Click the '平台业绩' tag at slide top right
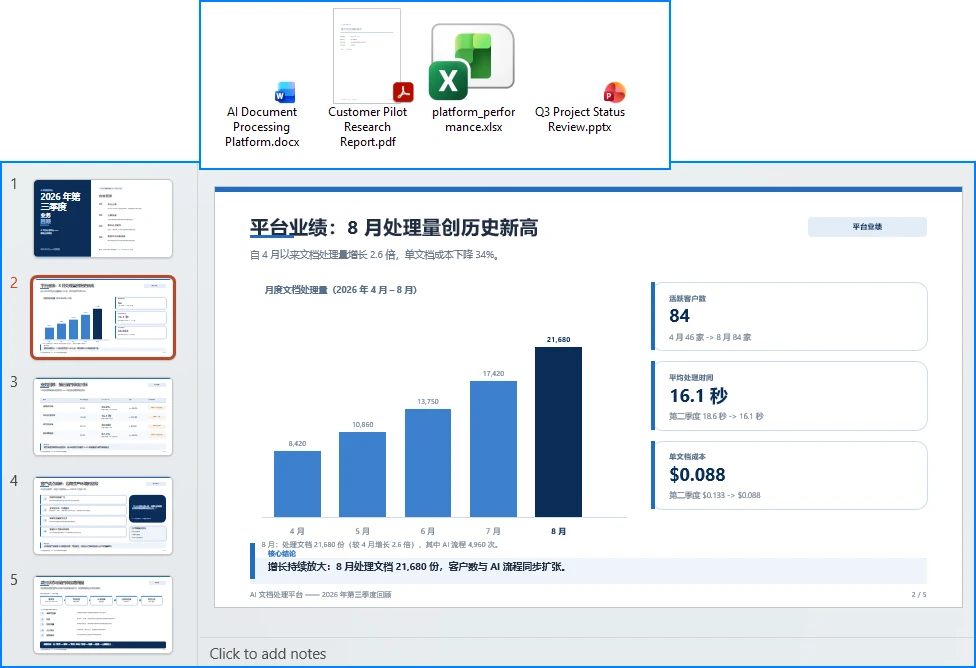Screen dimensions: 976x668 pyautogui.click(x=867, y=227)
